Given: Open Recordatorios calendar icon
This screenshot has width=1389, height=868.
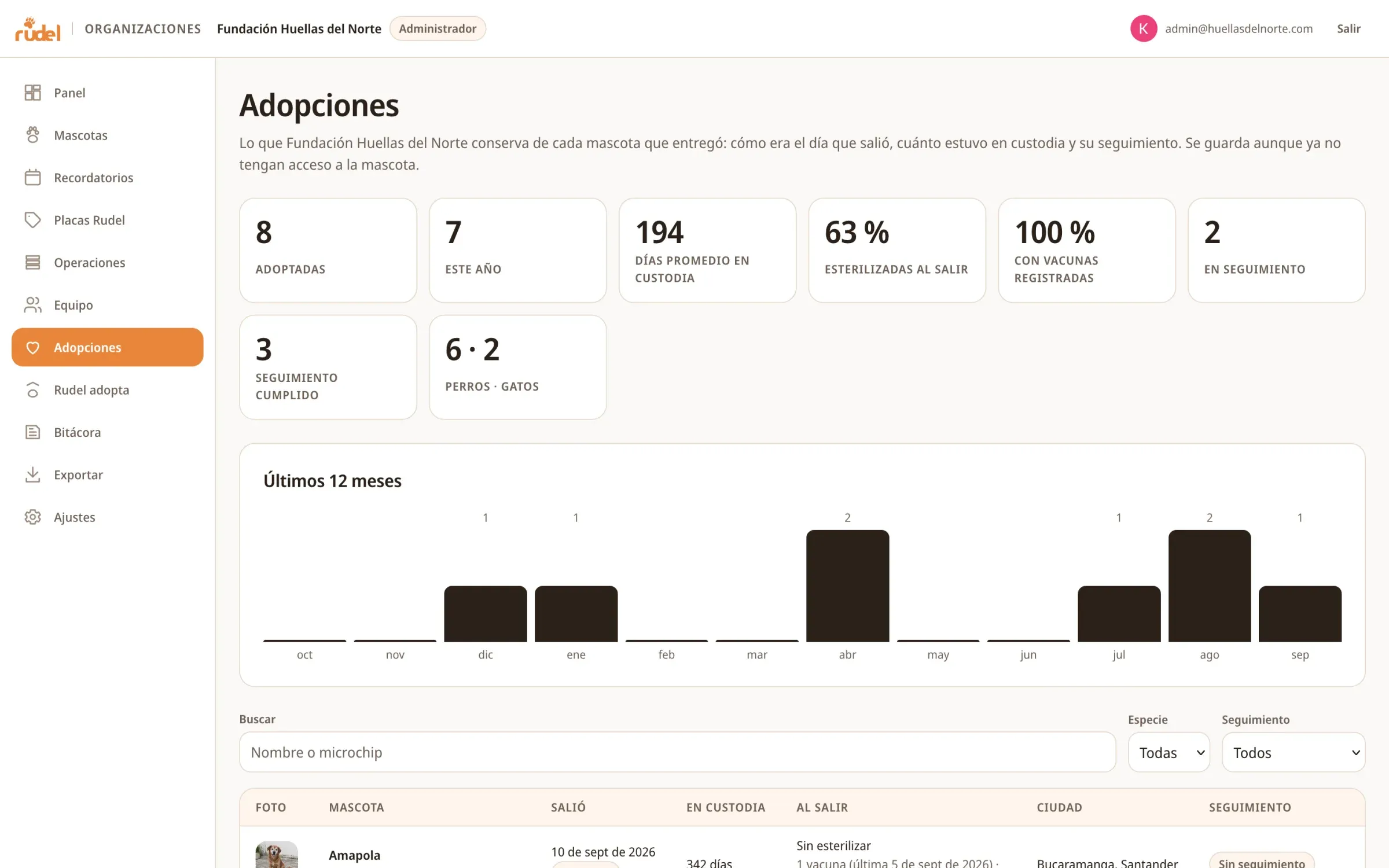Looking at the screenshot, I should click(33, 177).
